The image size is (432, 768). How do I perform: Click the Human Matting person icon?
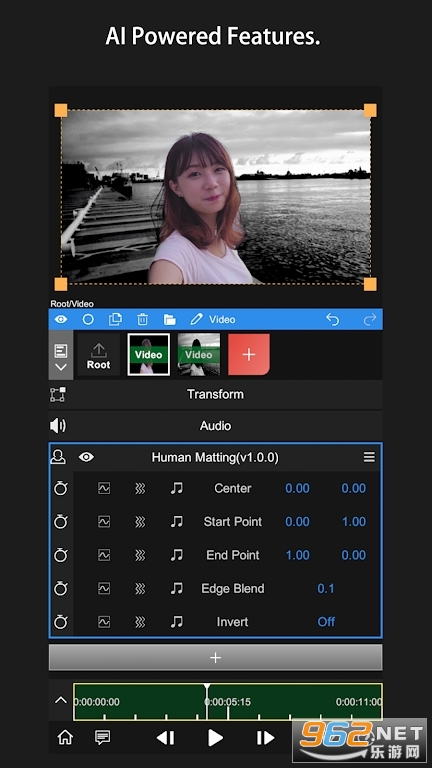point(58,457)
